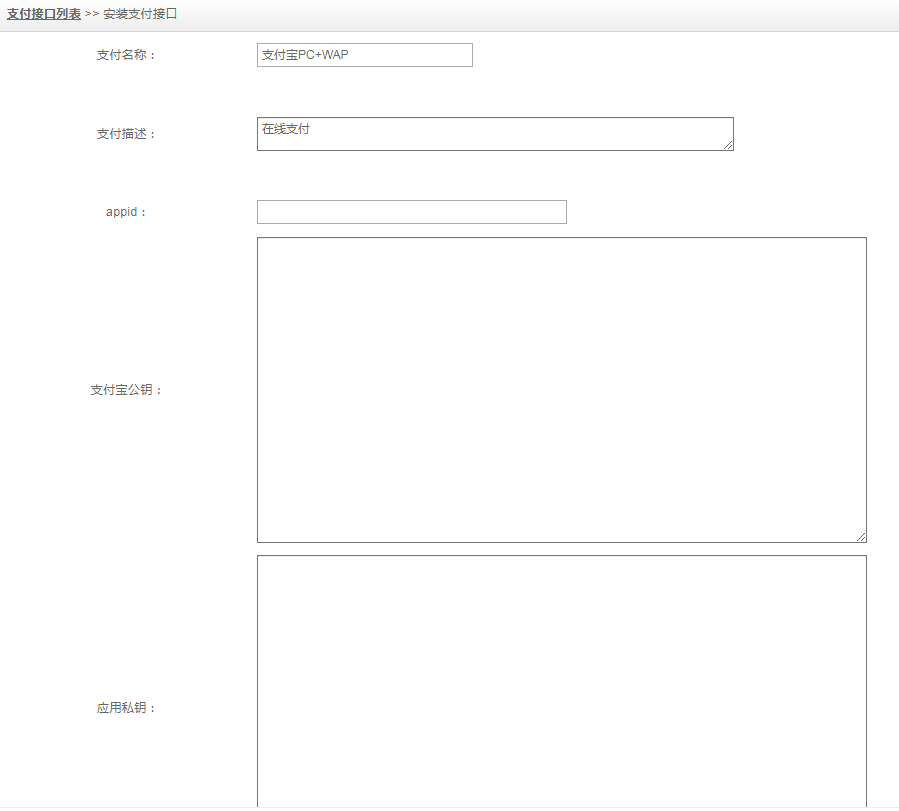Click the >> breadcrumb separator
The image size is (899, 811).
click(92, 15)
